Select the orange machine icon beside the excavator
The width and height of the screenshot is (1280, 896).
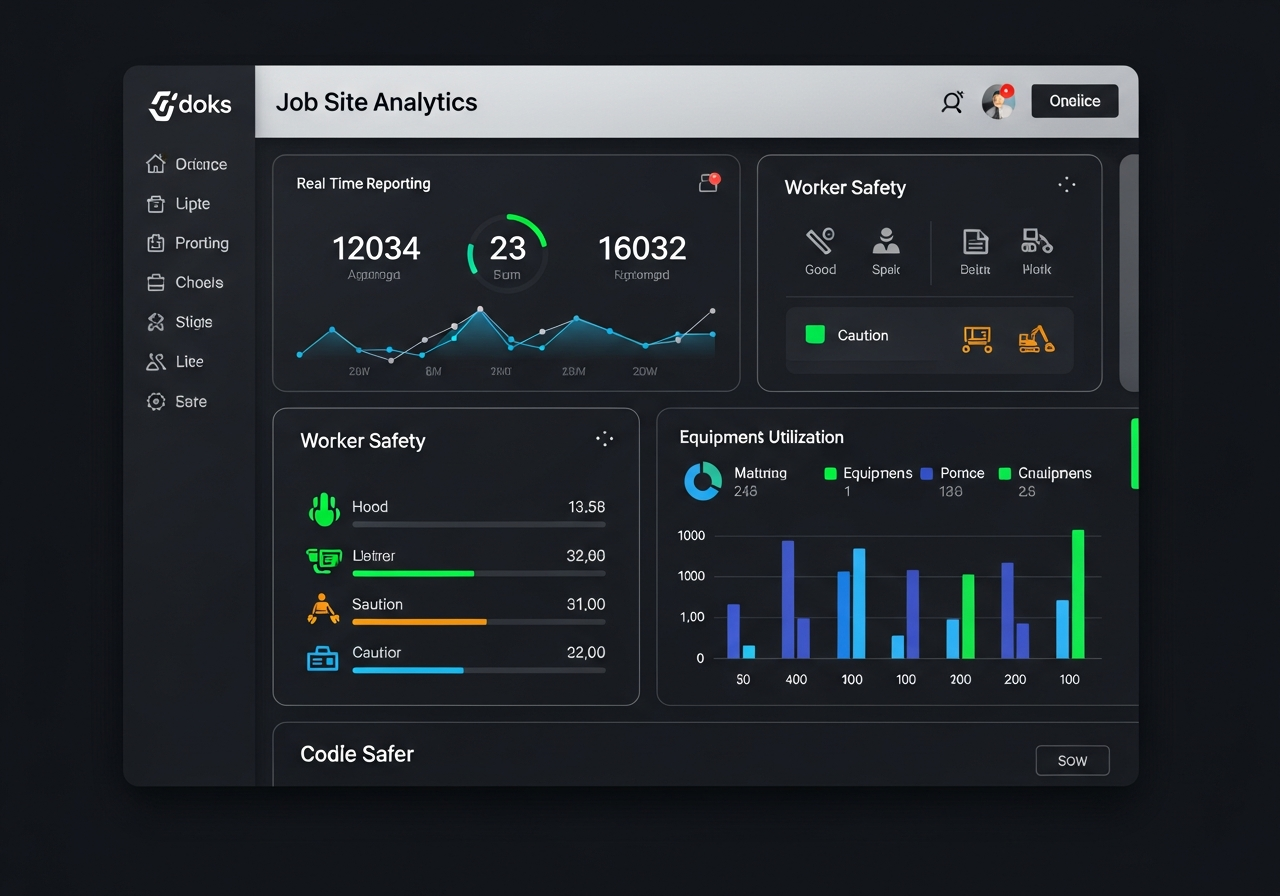click(x=977, y=339)
